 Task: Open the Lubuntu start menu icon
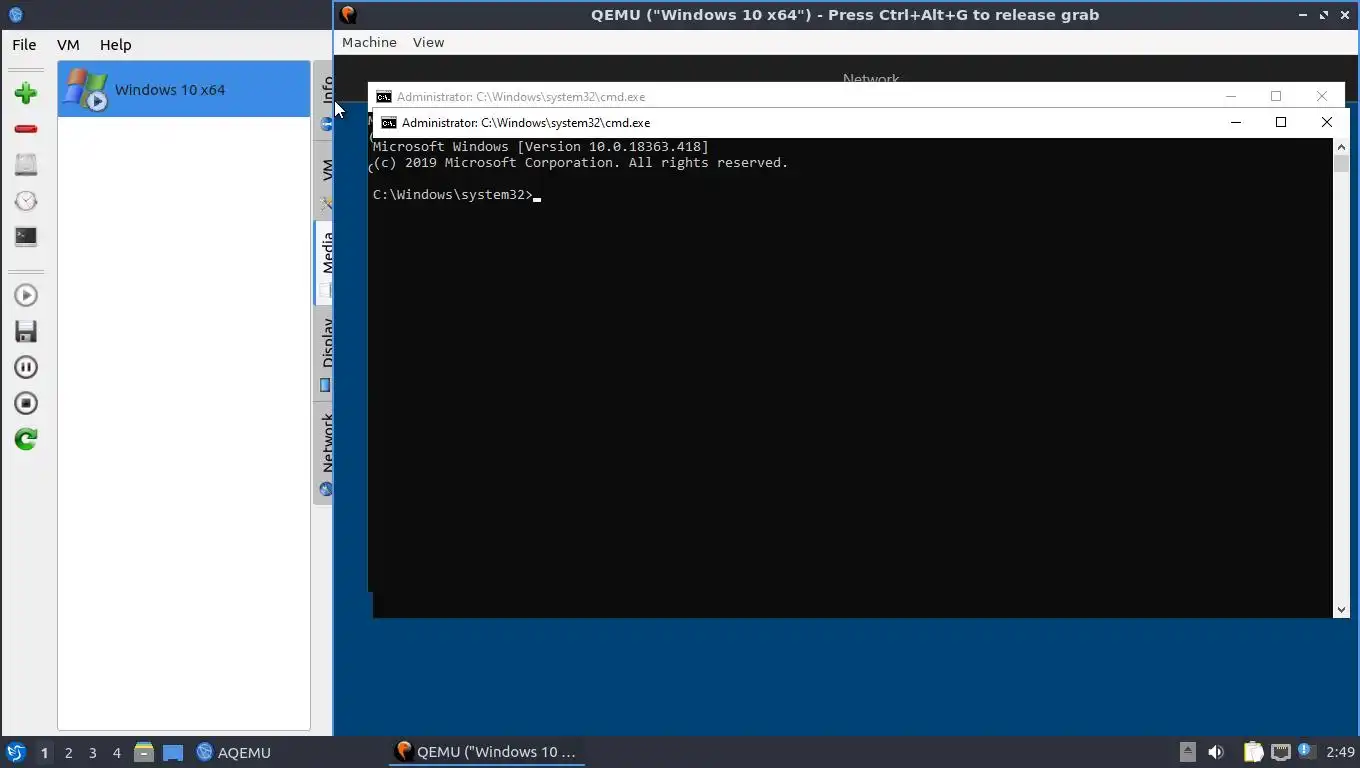point(15,752)
